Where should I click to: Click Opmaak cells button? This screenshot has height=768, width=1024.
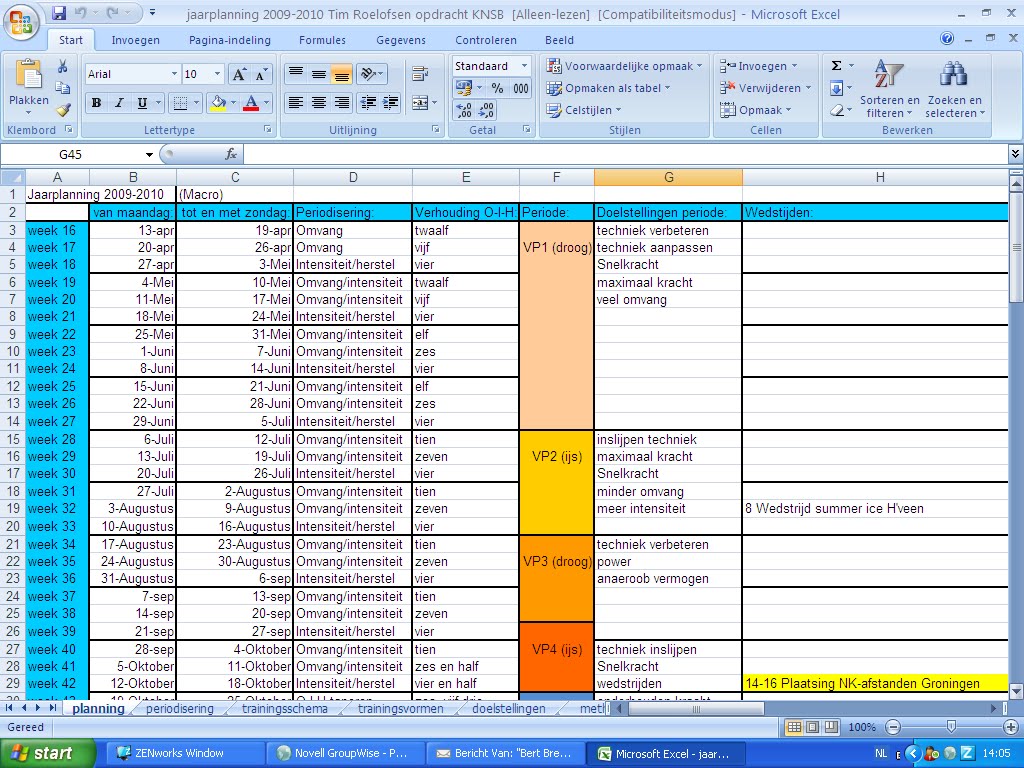tap(756, 110)
